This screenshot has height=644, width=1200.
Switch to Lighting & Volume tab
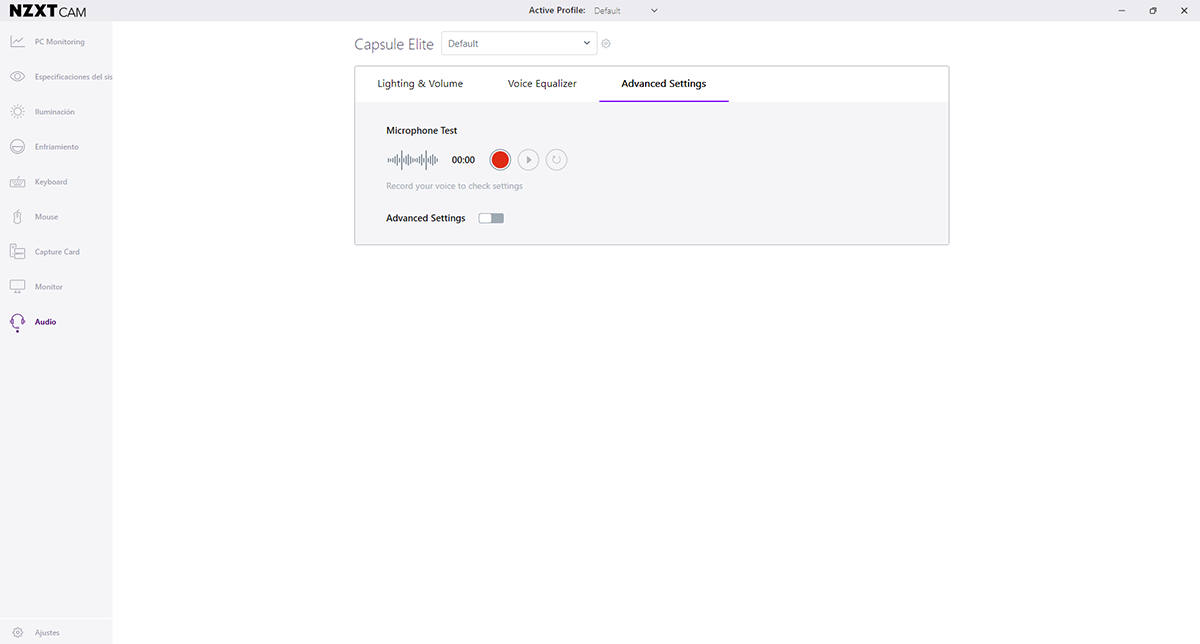420,84
